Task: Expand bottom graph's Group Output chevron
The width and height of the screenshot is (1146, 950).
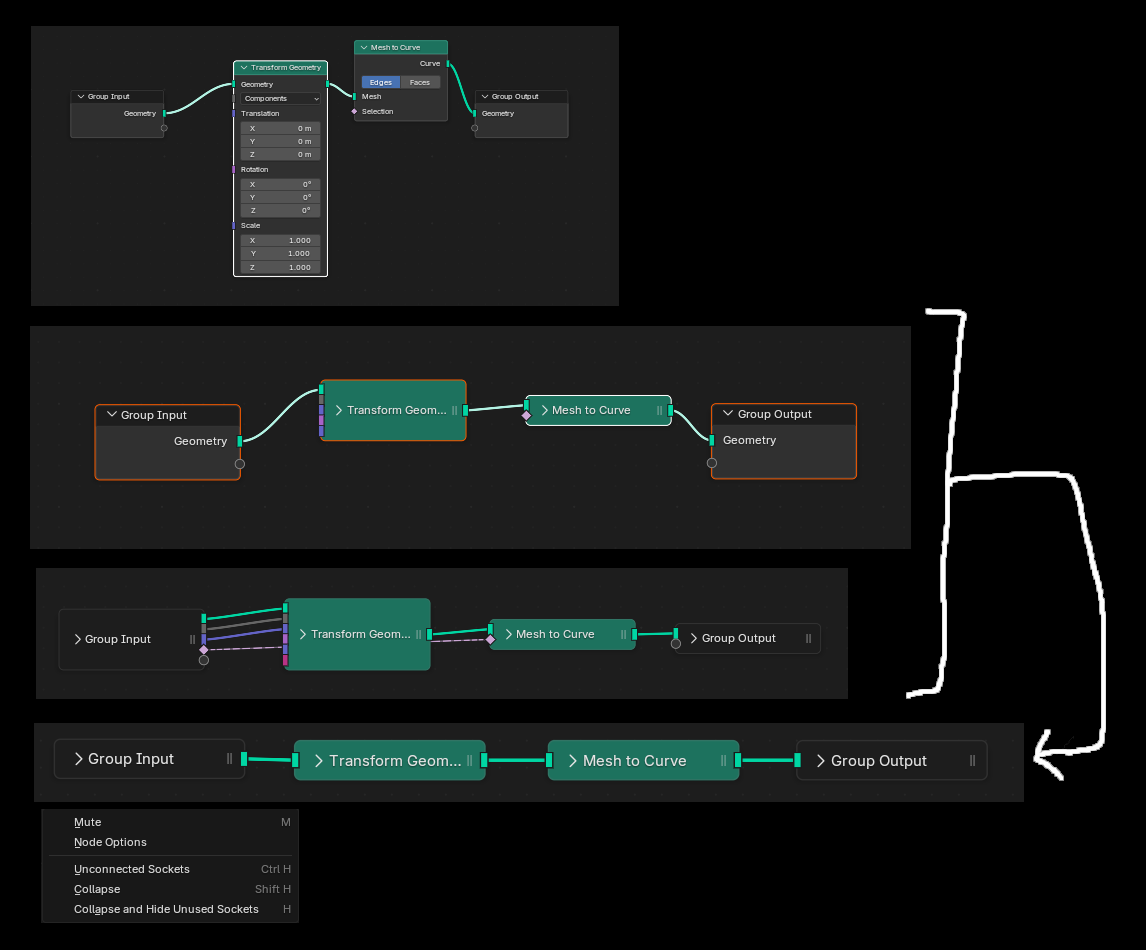Action: pyautogui.click(x=821, y=761)
